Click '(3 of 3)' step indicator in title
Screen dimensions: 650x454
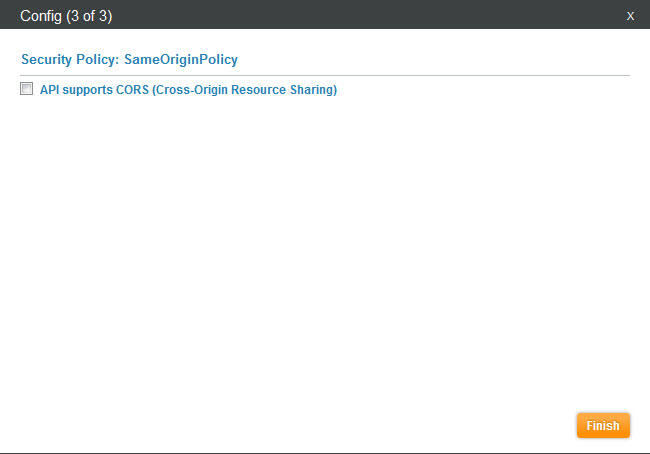tap(89, 15)
